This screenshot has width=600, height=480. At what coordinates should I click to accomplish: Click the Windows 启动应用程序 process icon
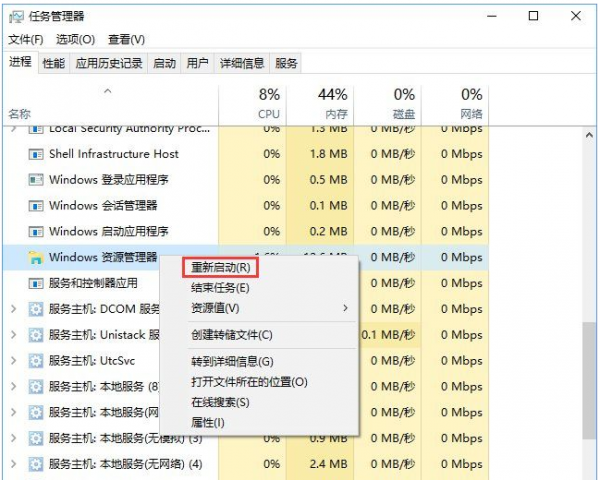coord(36,232)
